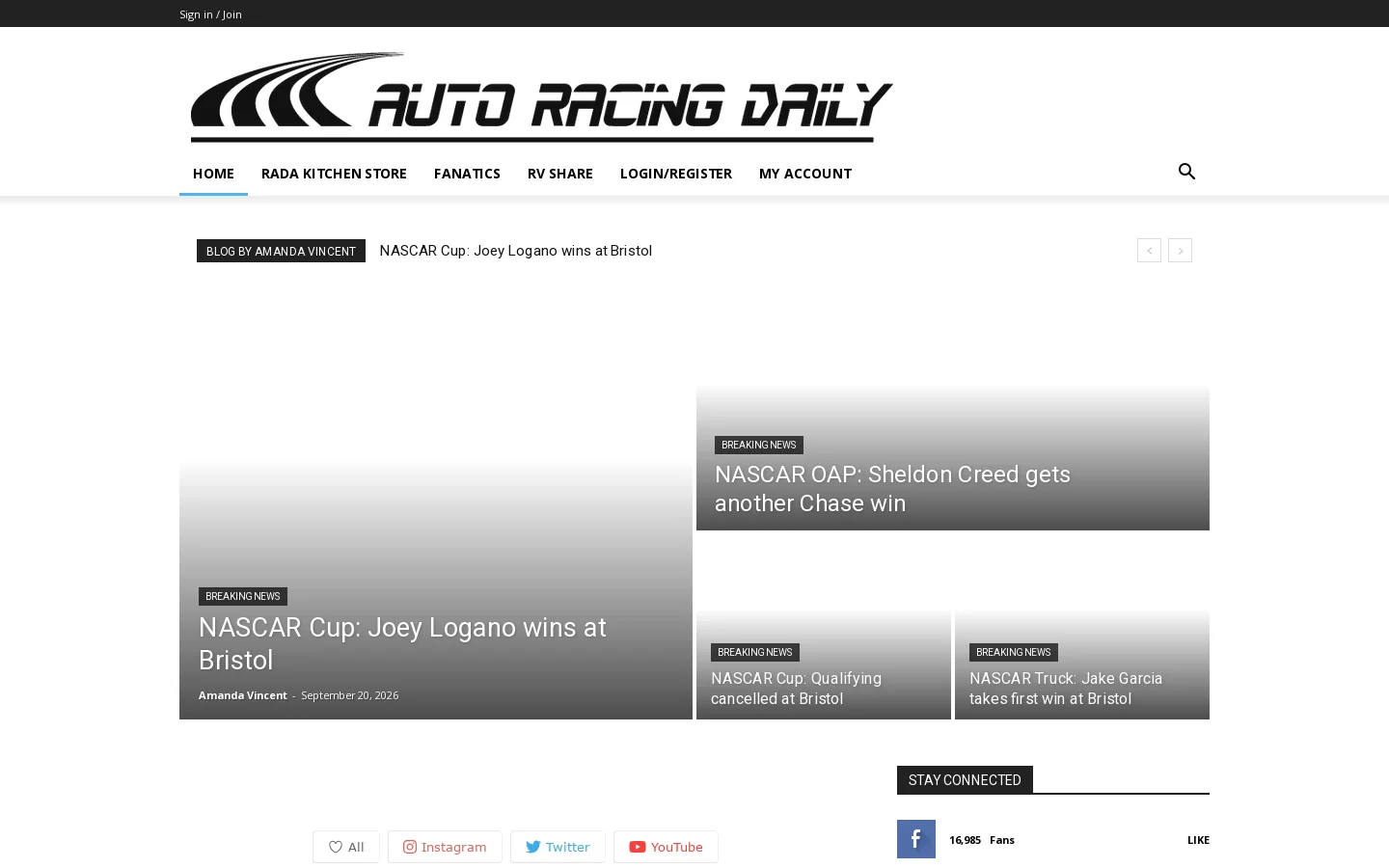
Task: Open the My Account menu item
Action: pyautogui.click(x=805, y=174)
